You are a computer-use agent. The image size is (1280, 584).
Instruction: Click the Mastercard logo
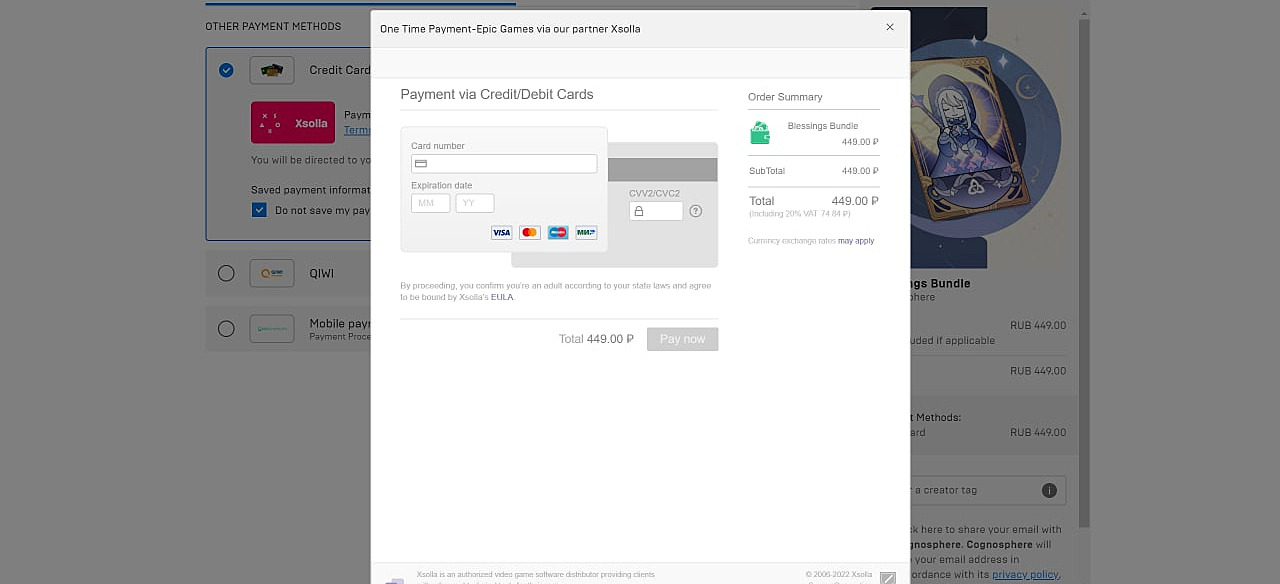coord(530,233)
